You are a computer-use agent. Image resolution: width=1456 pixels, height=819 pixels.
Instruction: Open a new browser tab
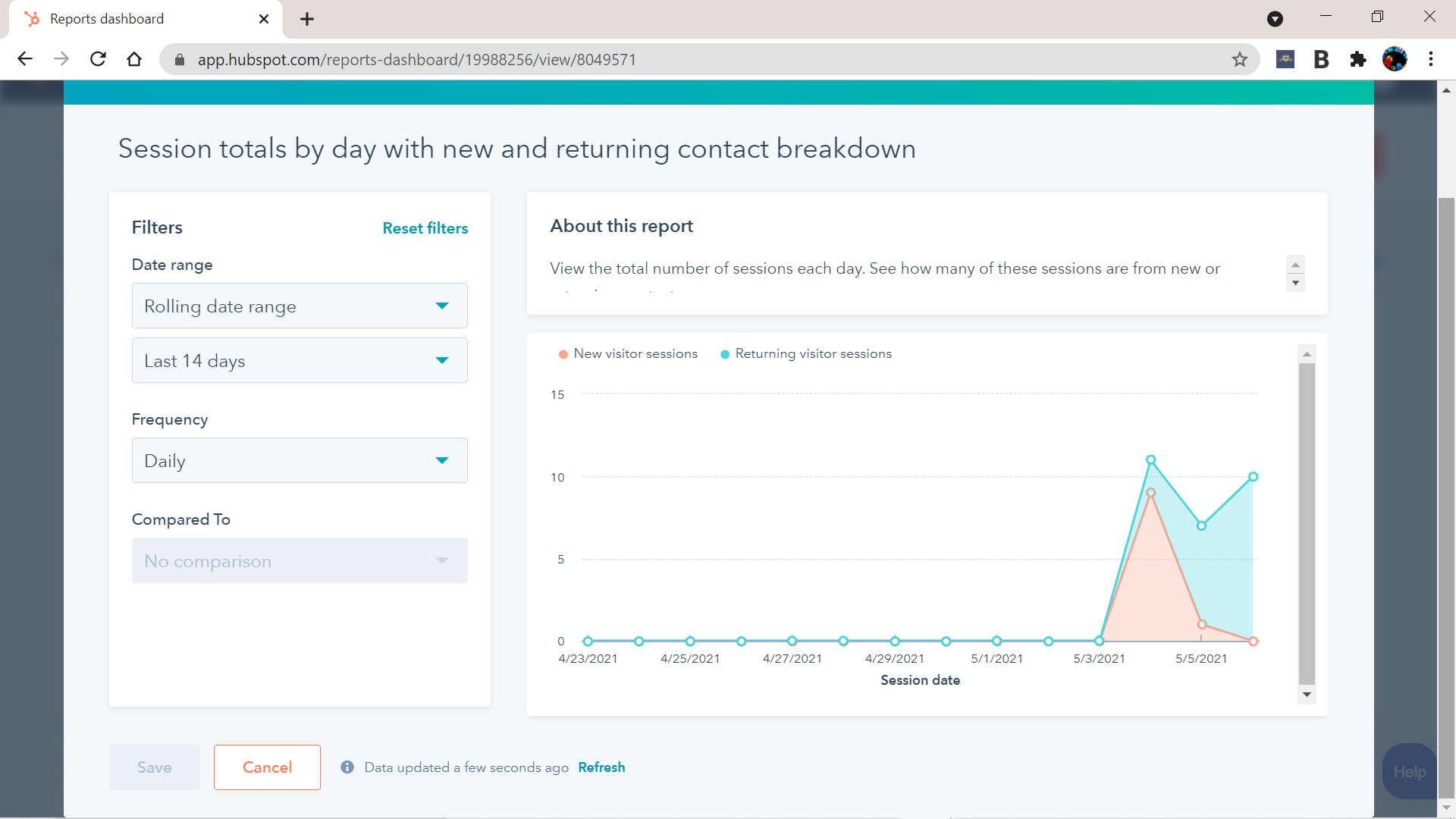tap(307, 19)
